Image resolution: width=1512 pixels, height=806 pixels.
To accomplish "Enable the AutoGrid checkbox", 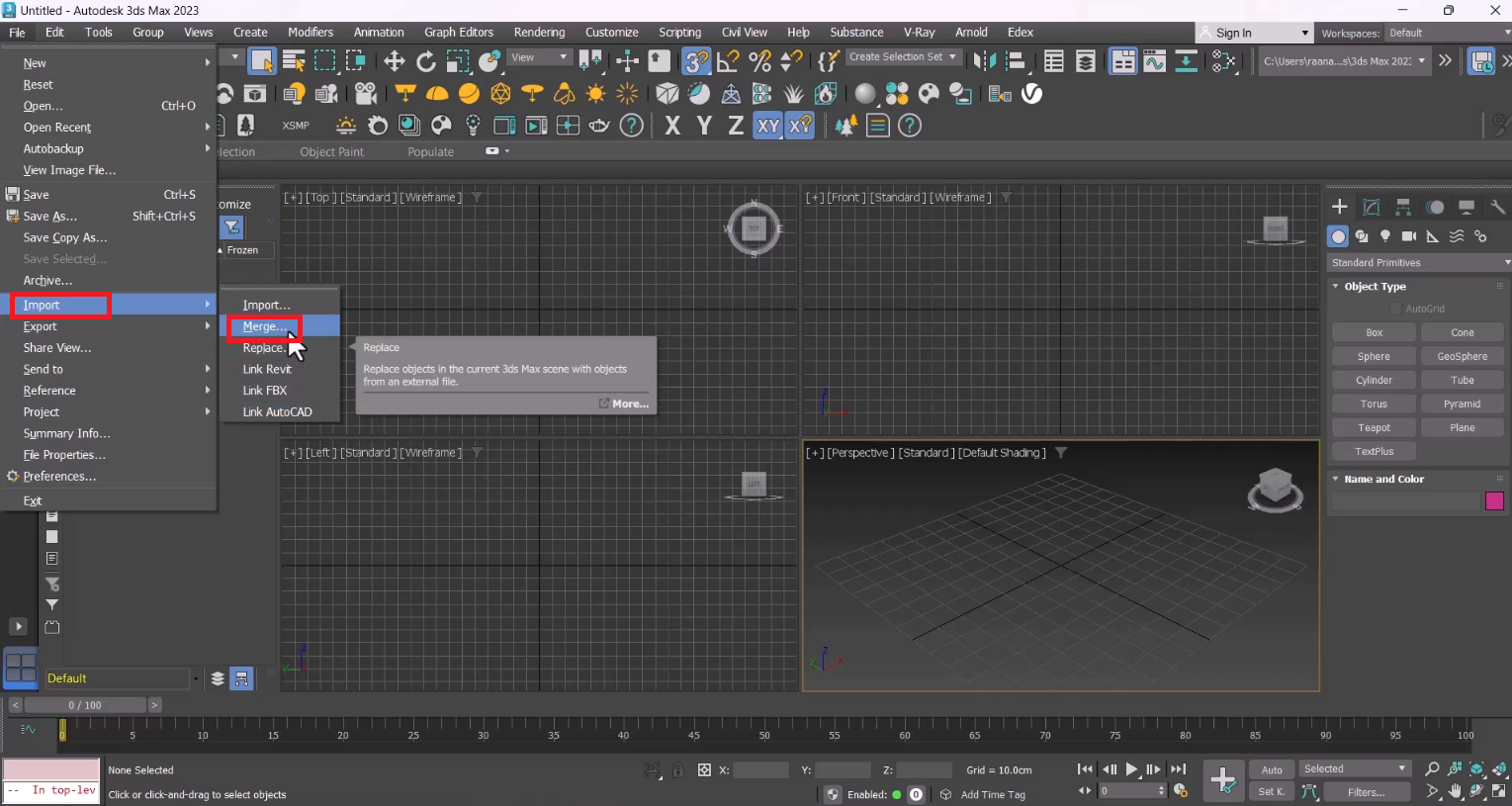I will pos(1396,310).
